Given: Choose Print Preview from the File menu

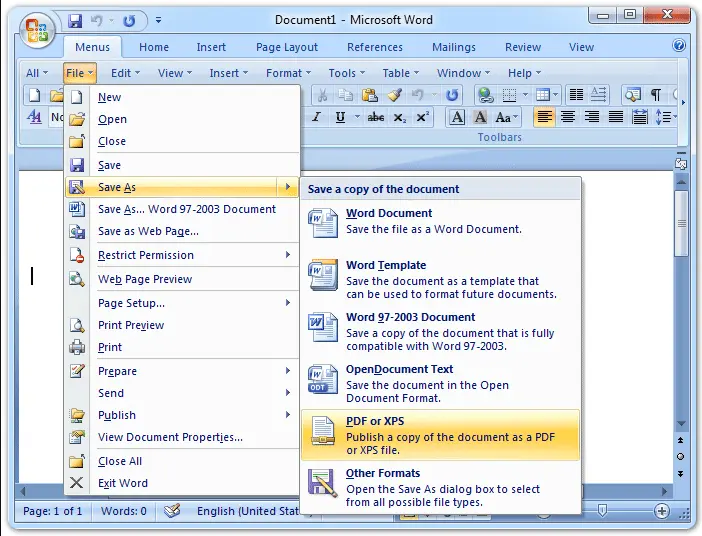Looking at the screenshot, I should pos(182,325).
